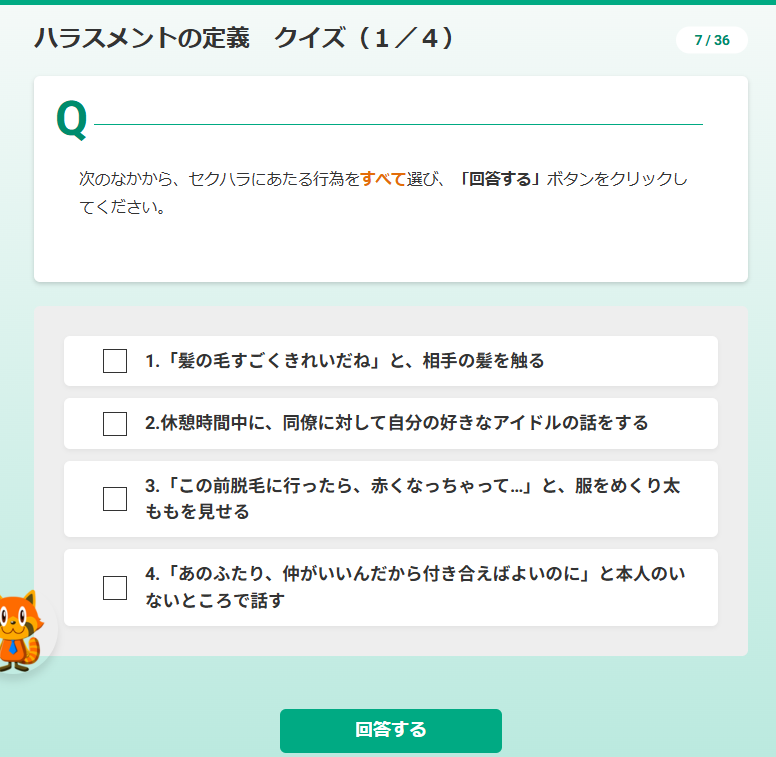776x757 pixels.
Task: Click the 回答する submit button
Action: point(390,730)
